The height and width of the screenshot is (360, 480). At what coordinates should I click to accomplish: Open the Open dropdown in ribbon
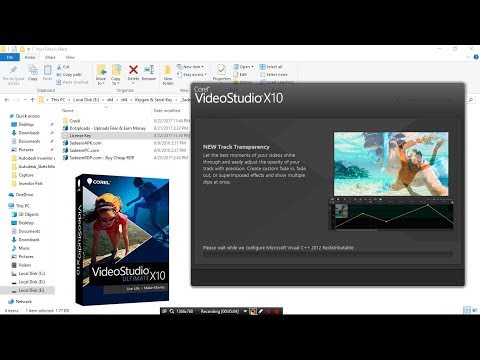click(244, 67)
